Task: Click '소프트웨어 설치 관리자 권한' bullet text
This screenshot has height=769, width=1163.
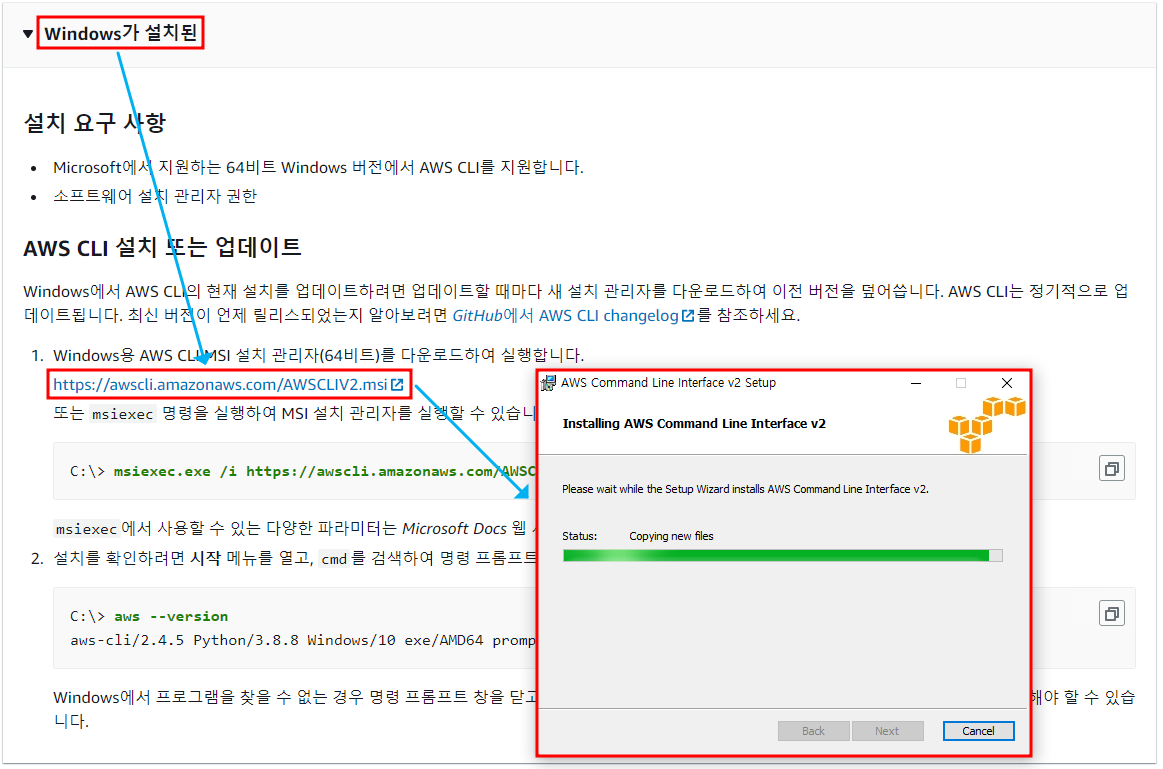Action: coord(155,196)
